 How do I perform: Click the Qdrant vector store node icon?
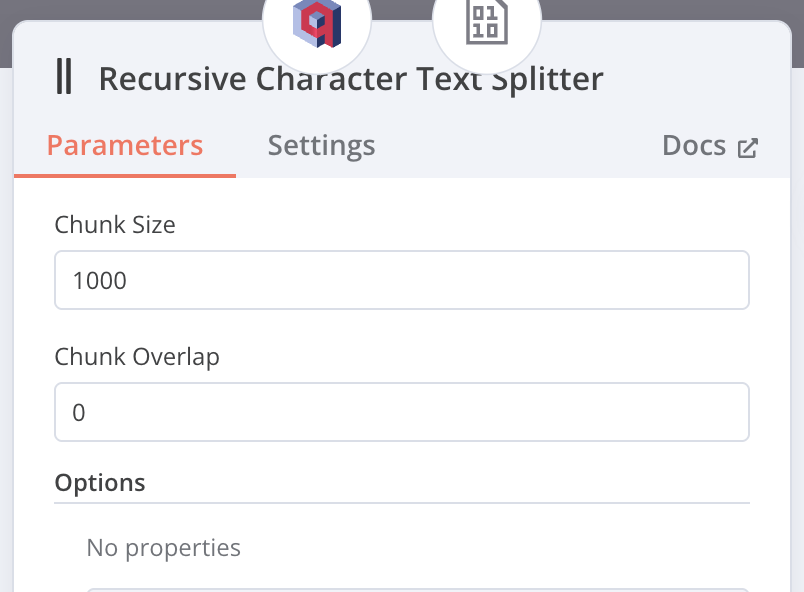point(317,23)
